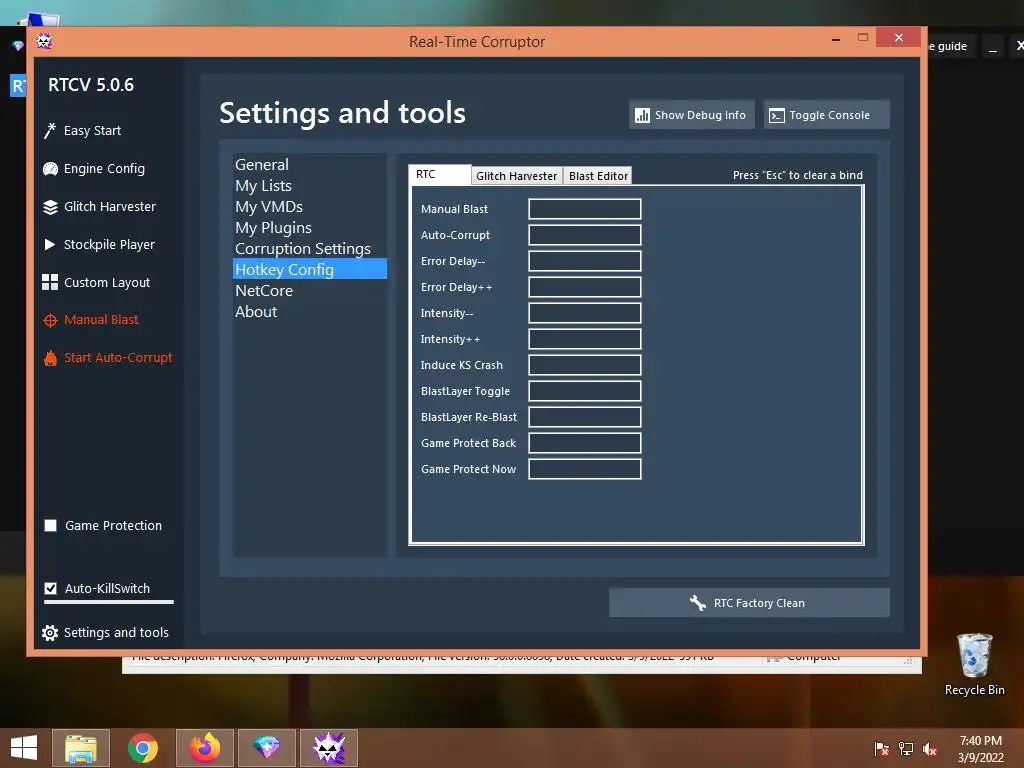The height and width of the screenshot is (768, 1024).
Task: Select My VMDs settings category
Action: (310, 206)
